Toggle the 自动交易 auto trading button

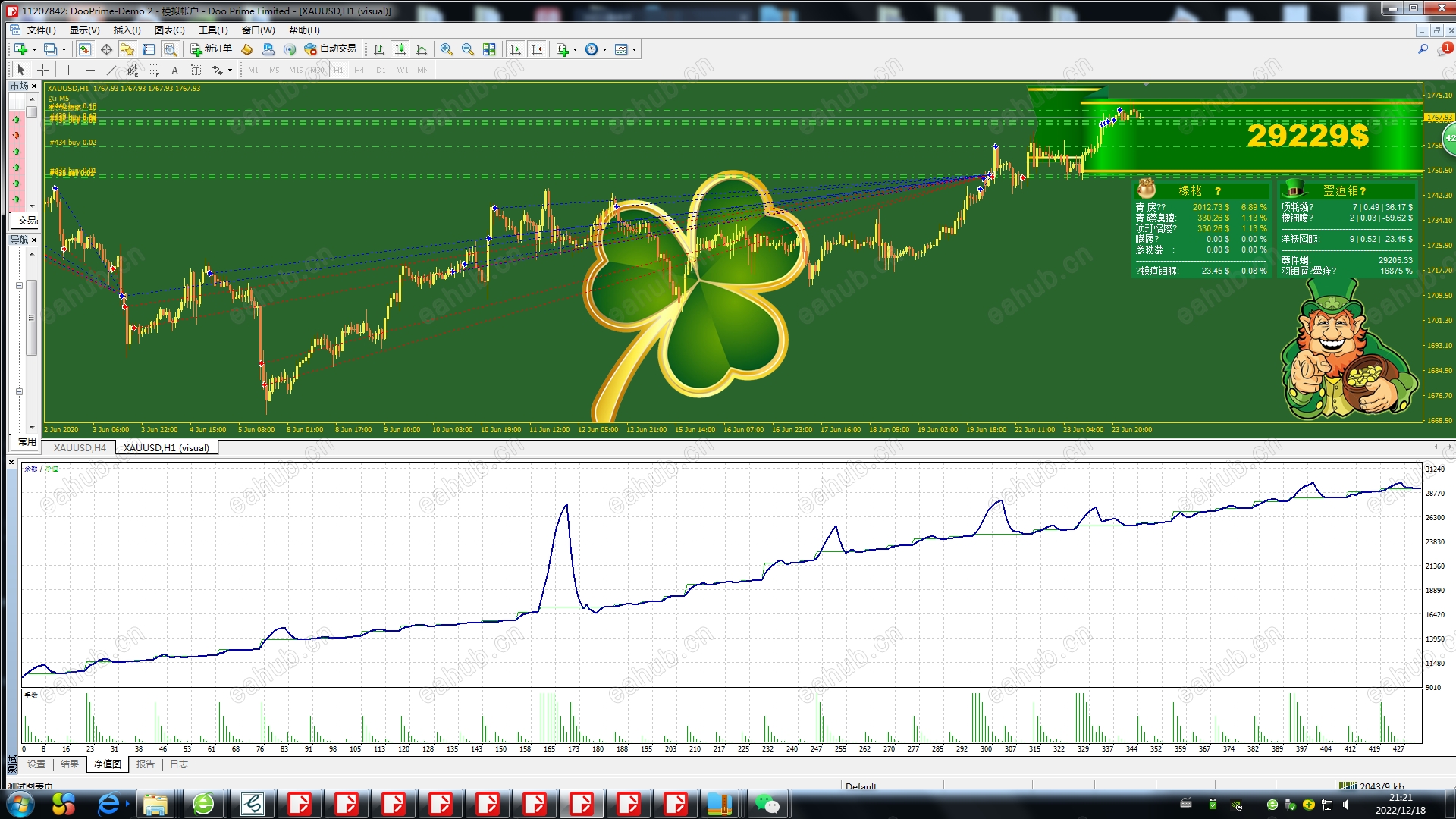(330, 49)
